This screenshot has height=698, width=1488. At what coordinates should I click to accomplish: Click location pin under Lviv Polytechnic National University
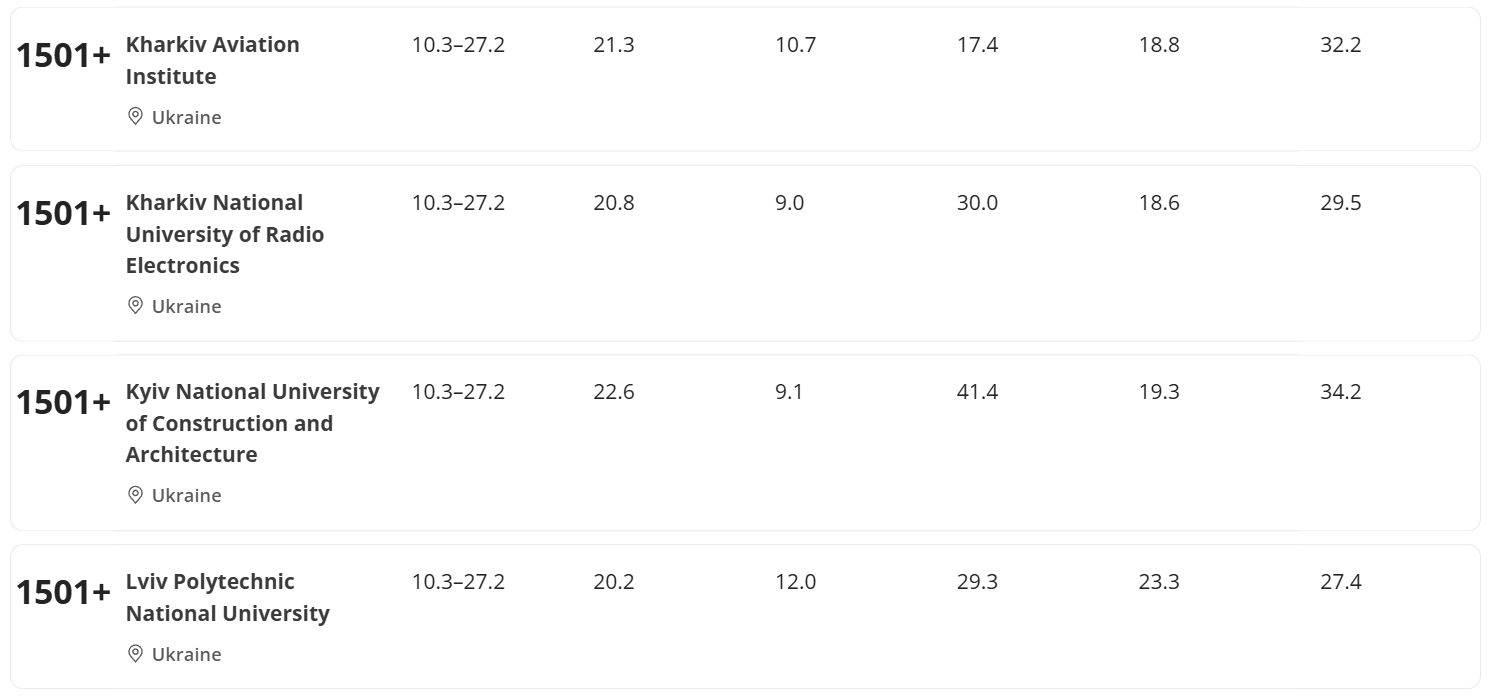pyautogui.click(x=135, y=654)
